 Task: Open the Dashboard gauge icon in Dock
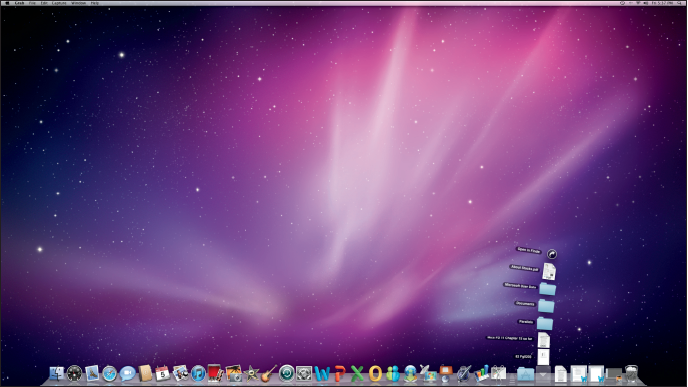click(74, 374)
